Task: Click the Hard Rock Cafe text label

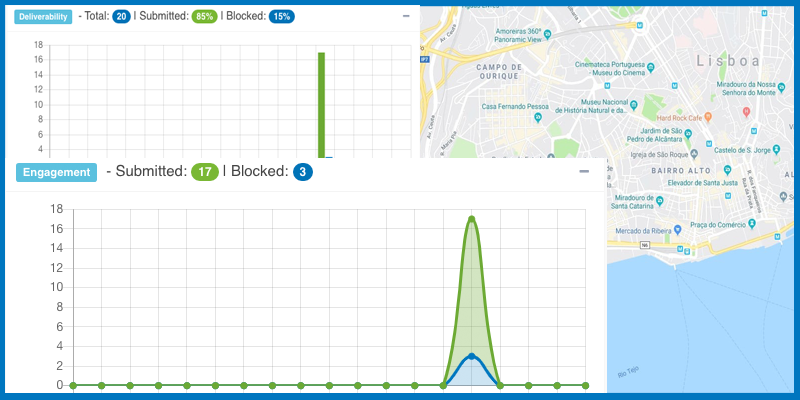Action: pos(680,118)
